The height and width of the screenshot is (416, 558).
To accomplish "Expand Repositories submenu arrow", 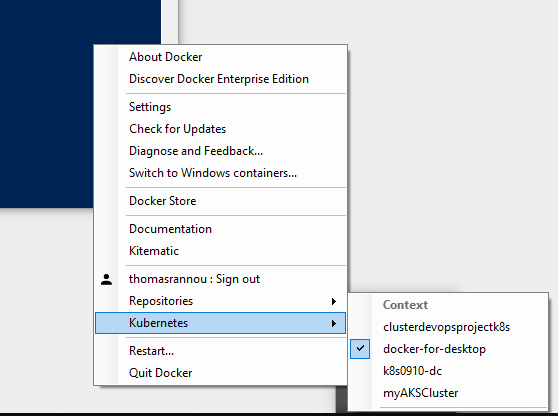I will click(x=334, y=301).
